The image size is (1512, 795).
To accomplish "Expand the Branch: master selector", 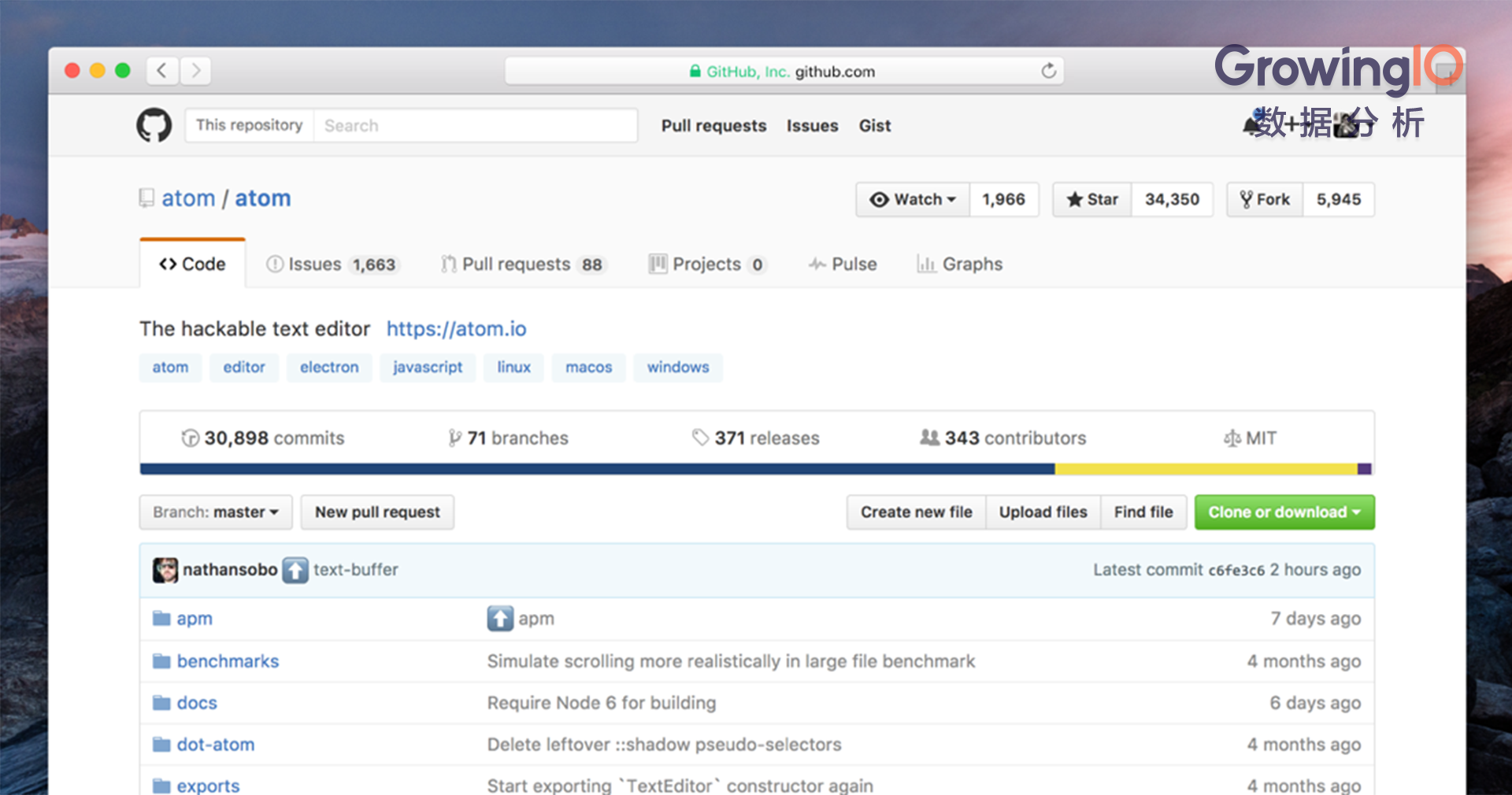I will coord(216,512).
